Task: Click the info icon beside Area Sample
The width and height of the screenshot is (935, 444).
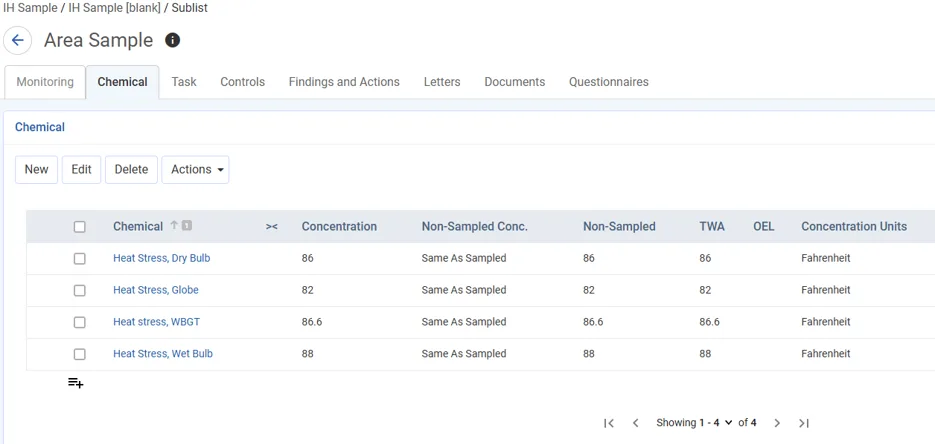Action: tap(172, 41)
